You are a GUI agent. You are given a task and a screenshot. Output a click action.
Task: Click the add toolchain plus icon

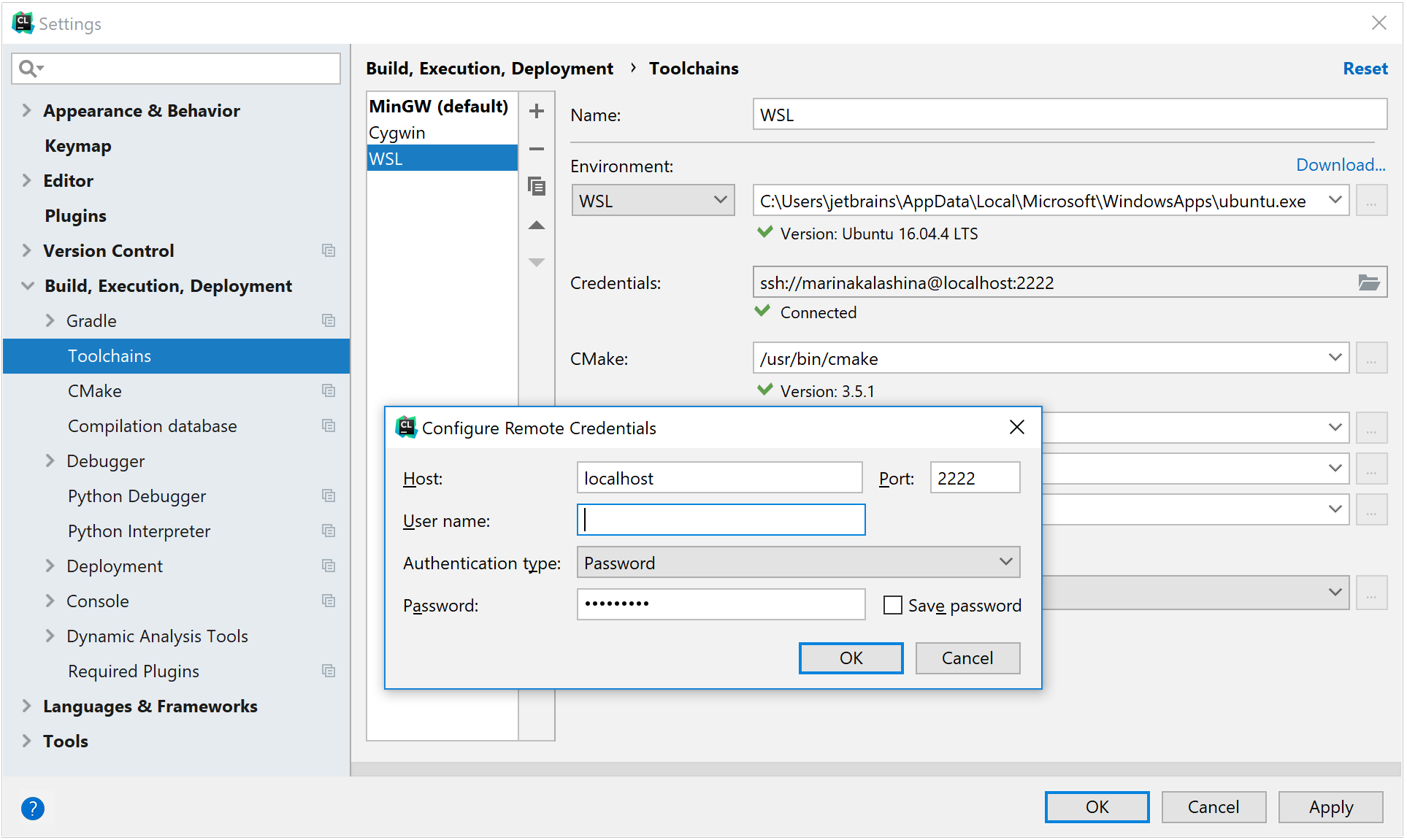pyautogui.click(x=537, y=111)
